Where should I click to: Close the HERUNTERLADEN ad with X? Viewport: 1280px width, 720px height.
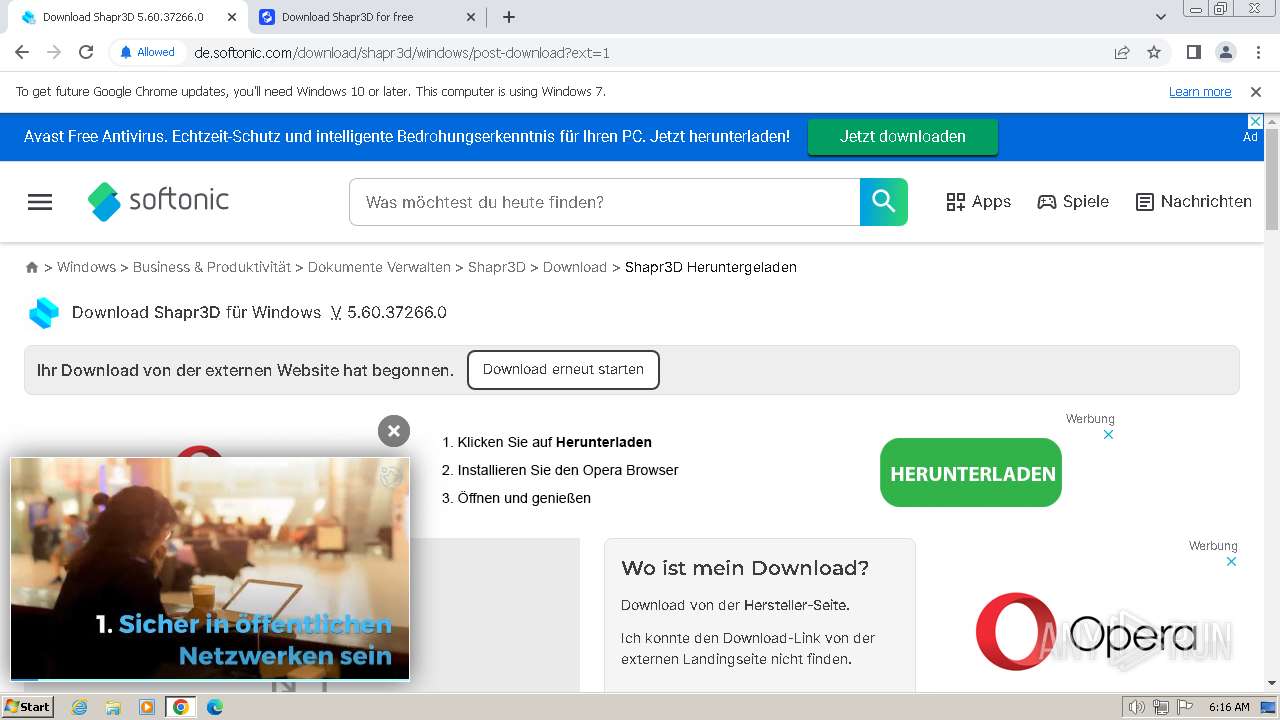[x=1108, y=434]
